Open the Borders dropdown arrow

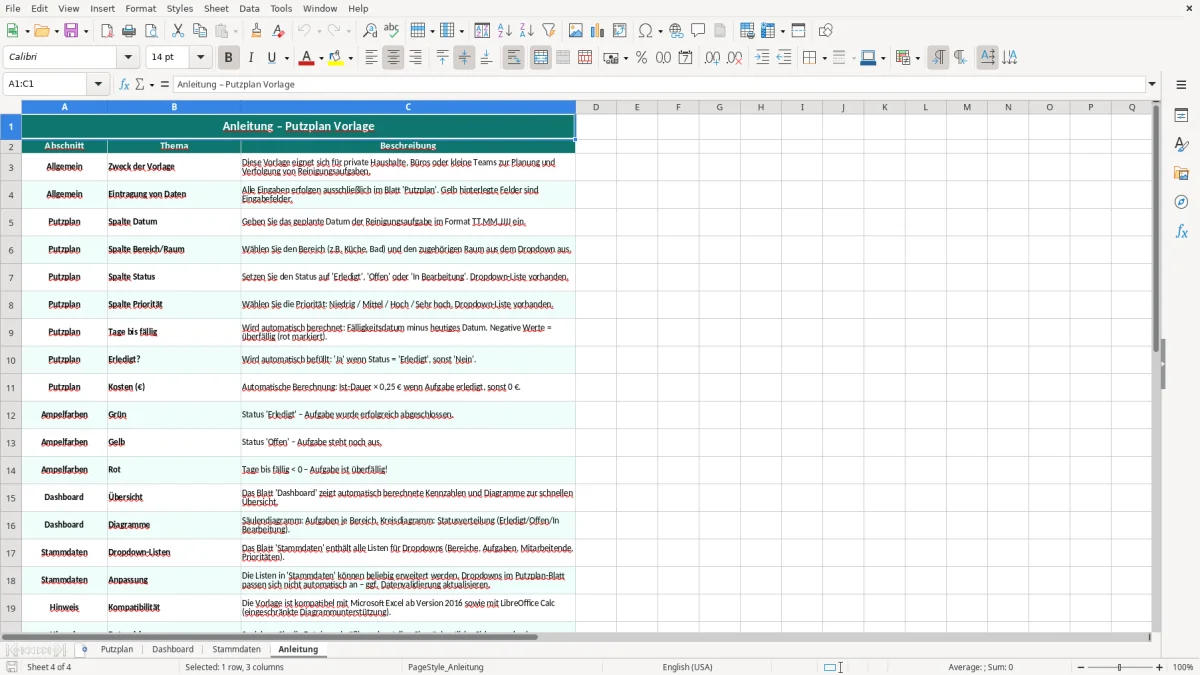click(x=823, y=58)
